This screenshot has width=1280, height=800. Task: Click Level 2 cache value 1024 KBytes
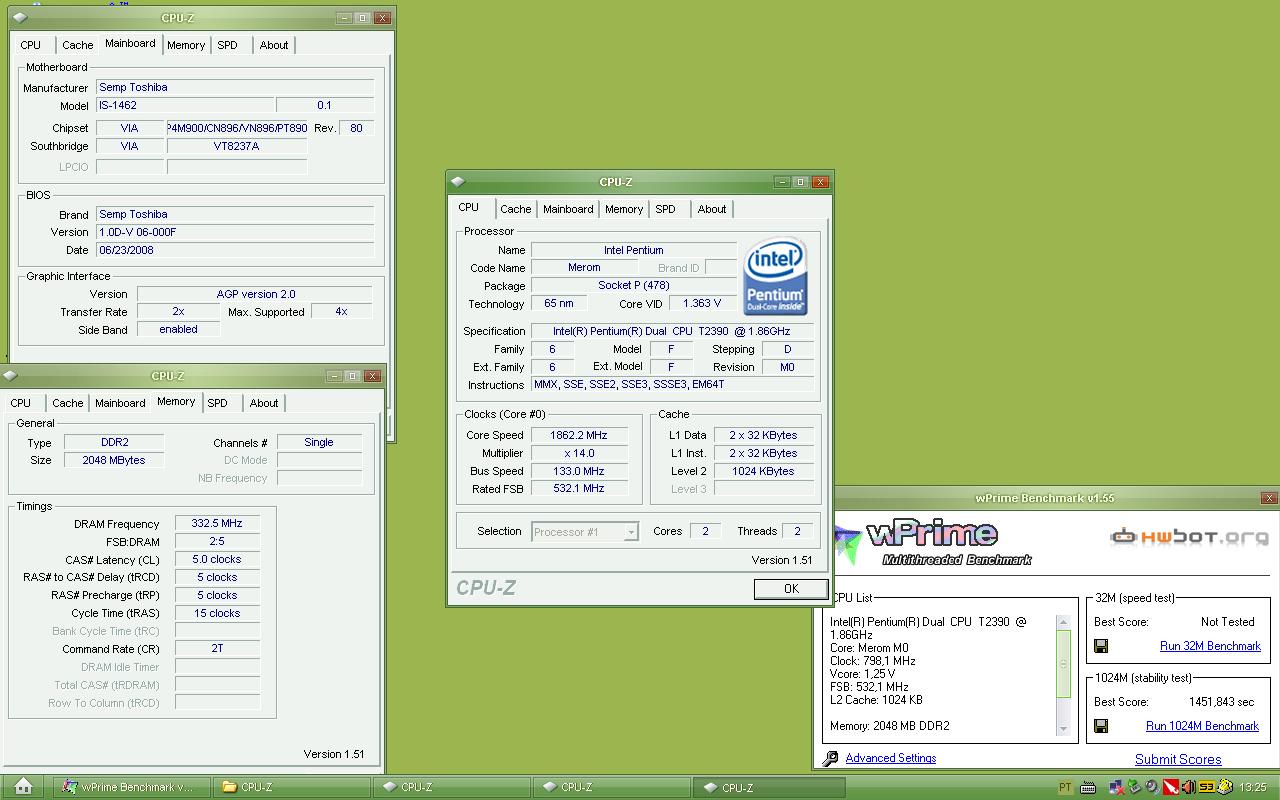click(x=763, y=471)
